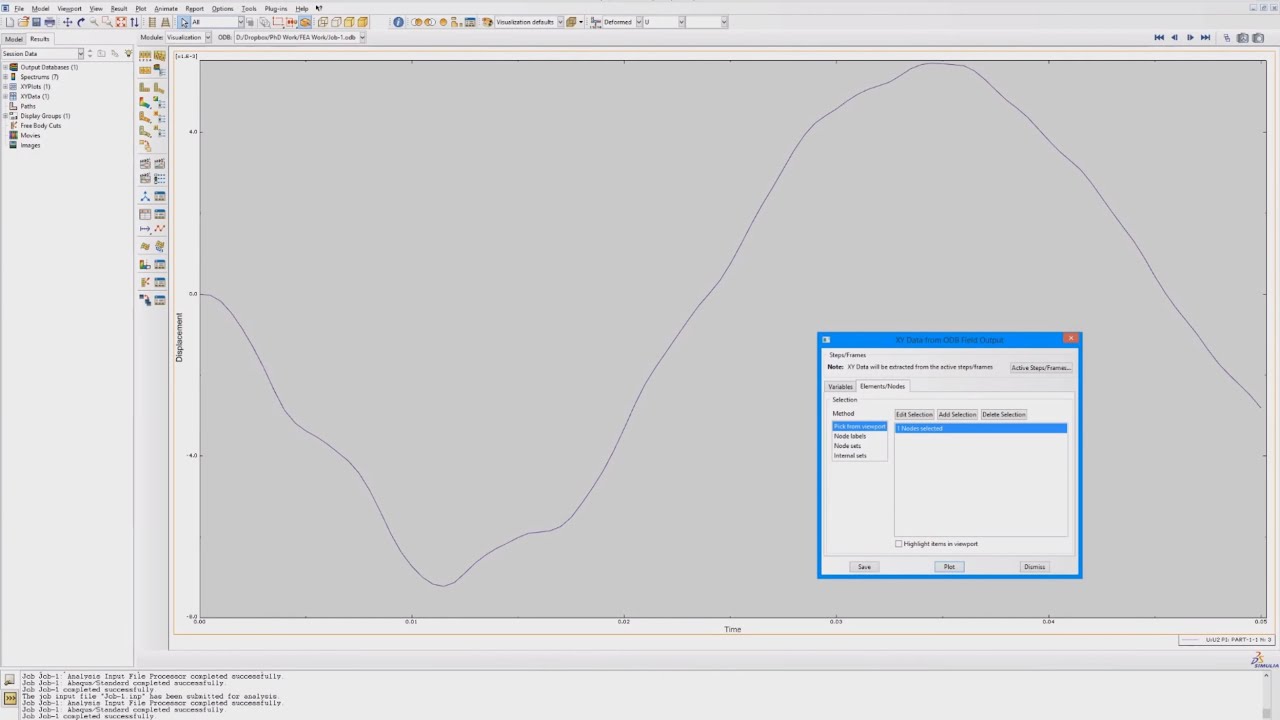Screen dimensions: 1280x720
Task: Click the blue Query information icon
Action: (x=398, y=22)
